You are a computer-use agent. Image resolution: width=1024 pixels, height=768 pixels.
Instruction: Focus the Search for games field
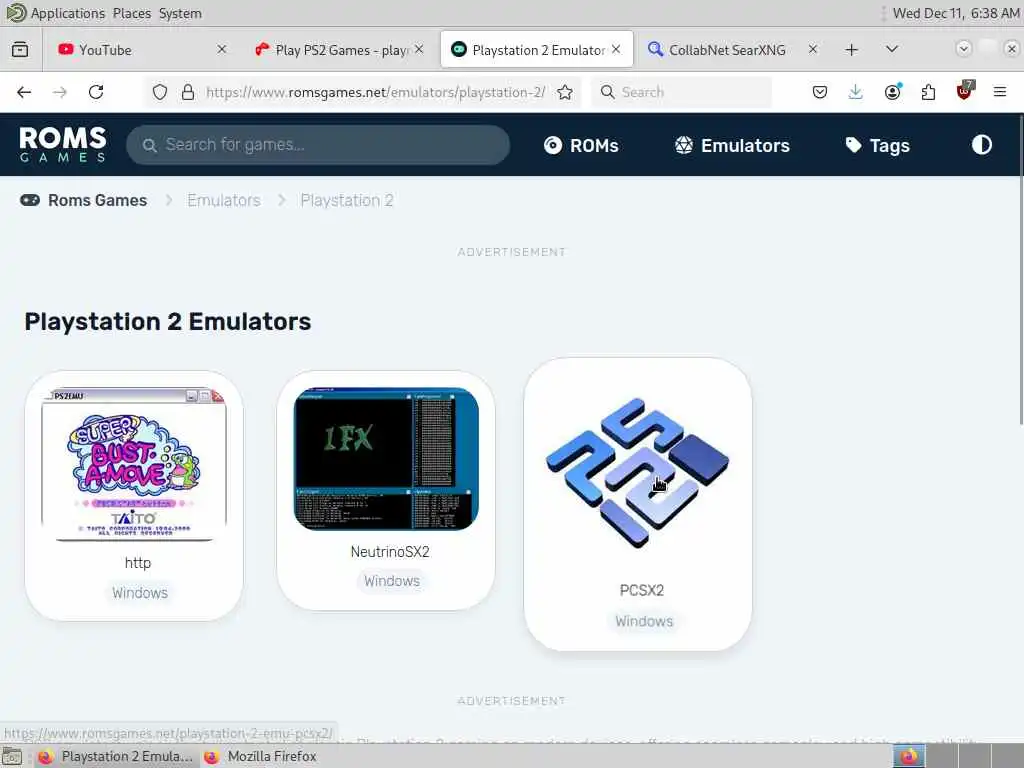[x=318, y=145]
